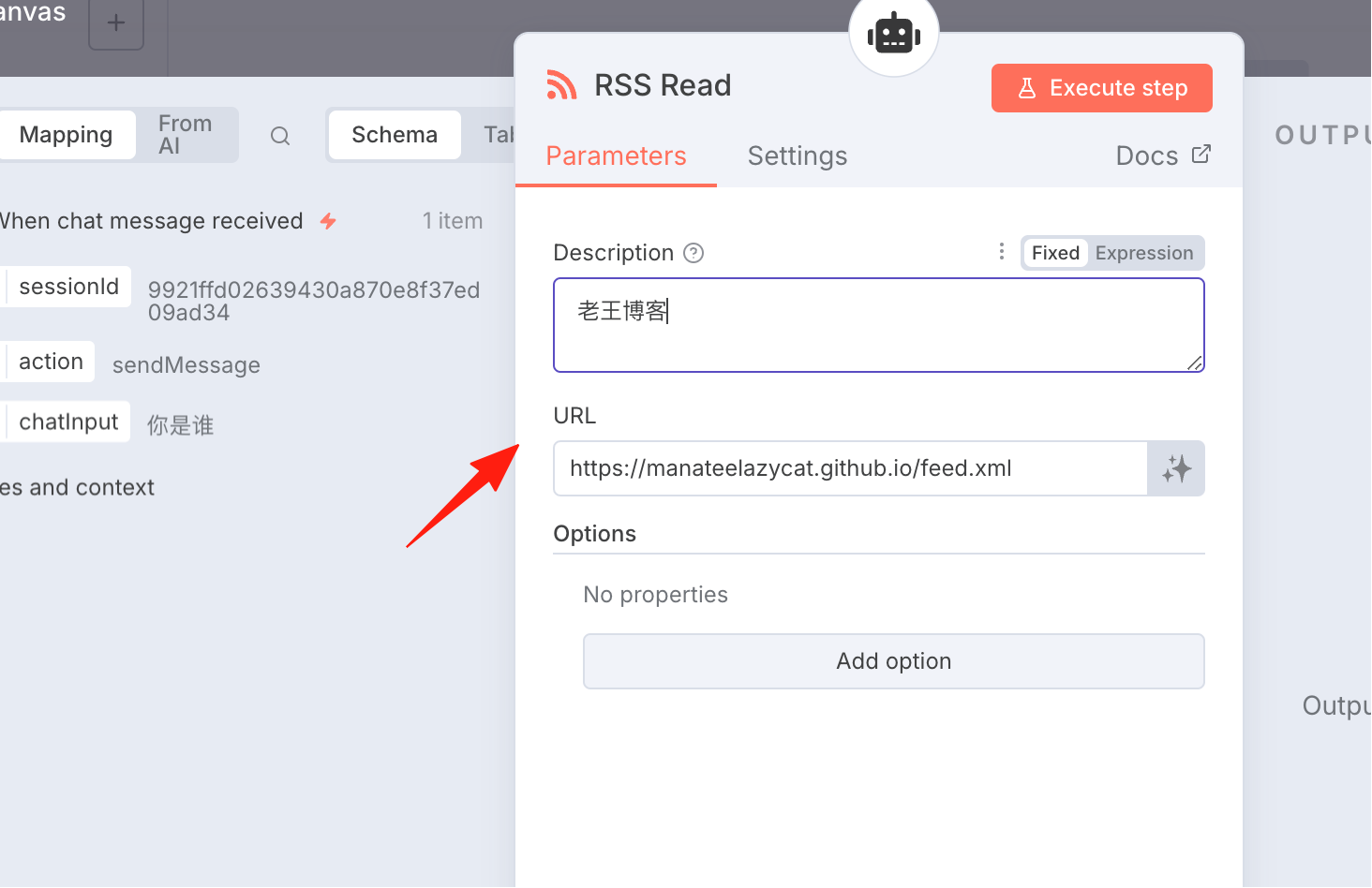Click the AI sparkle icon beside URL field

pos(1176,468)
